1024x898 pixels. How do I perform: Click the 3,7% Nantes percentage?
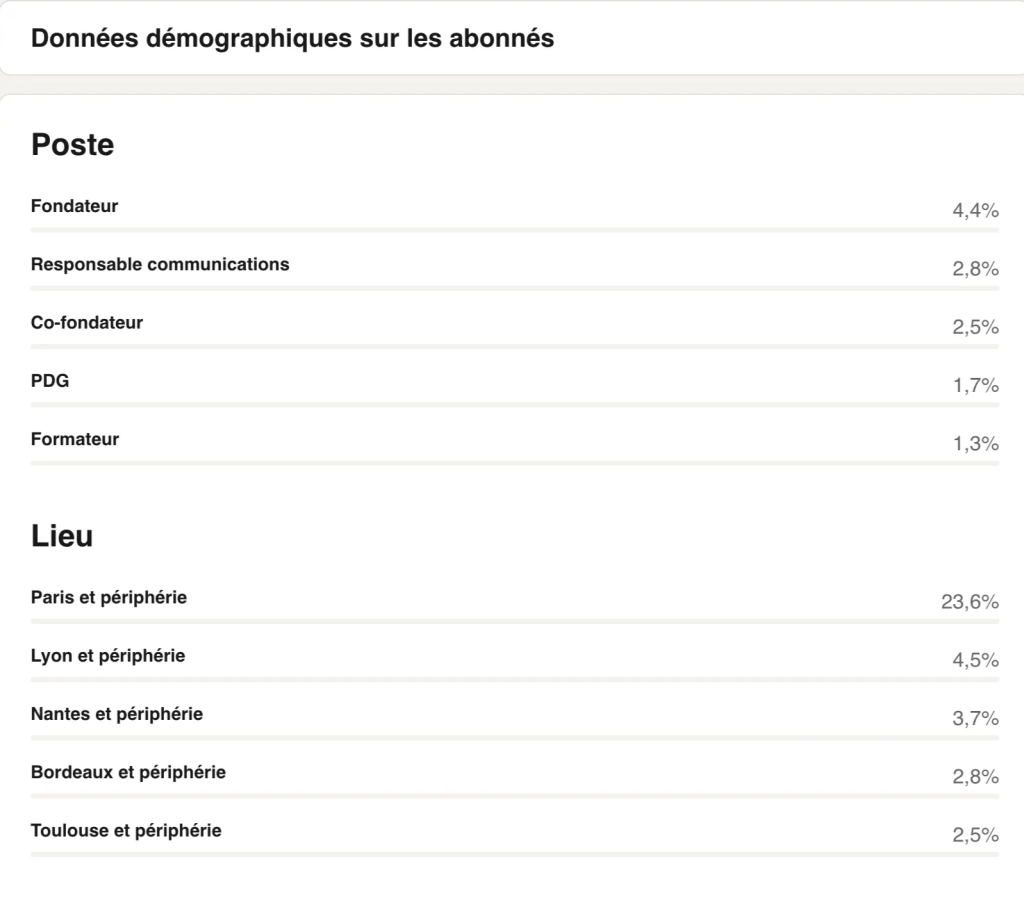975,719
